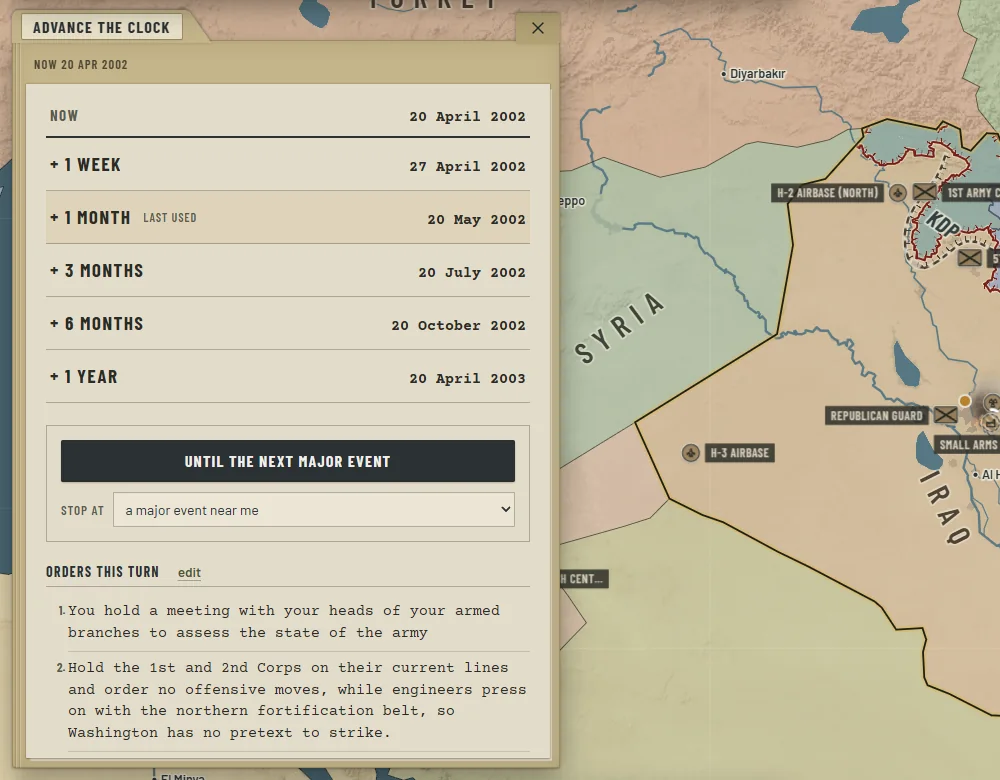1000x780 pixels.
Task: Close the Advance the Clock panel
Action: click(x=538, y=28)
